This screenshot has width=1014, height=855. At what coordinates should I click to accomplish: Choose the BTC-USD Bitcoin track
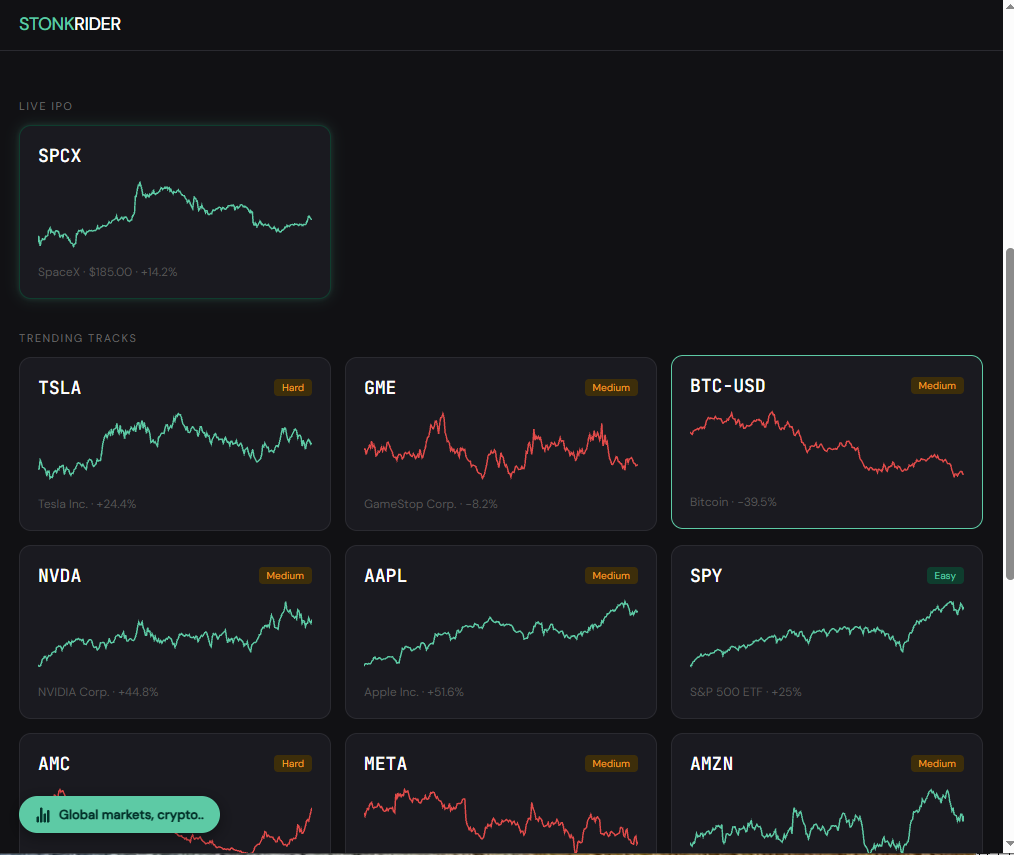click(x=826, y=442)
